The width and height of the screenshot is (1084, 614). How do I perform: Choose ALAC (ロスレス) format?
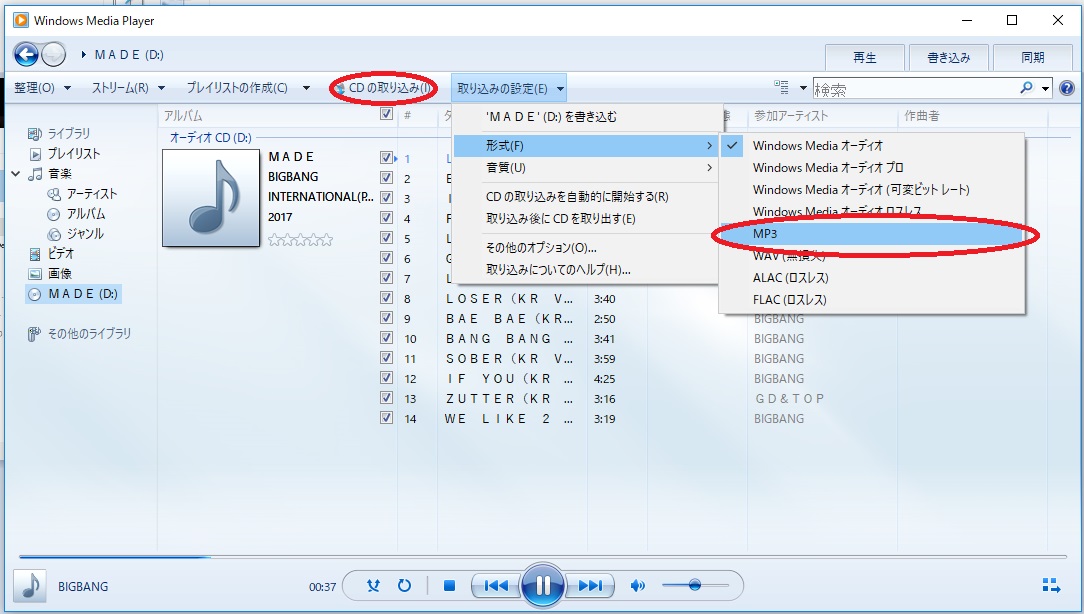click(x=872, y=277)
